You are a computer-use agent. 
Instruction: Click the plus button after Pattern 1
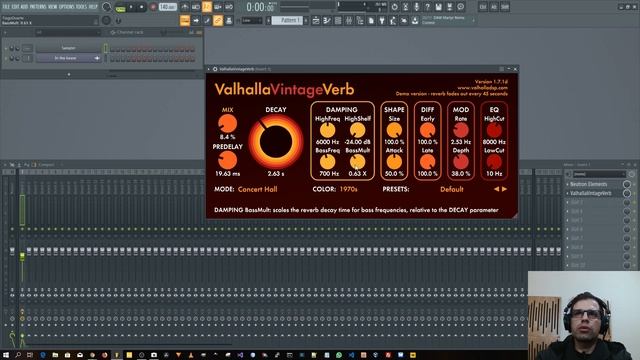point(306,20)
